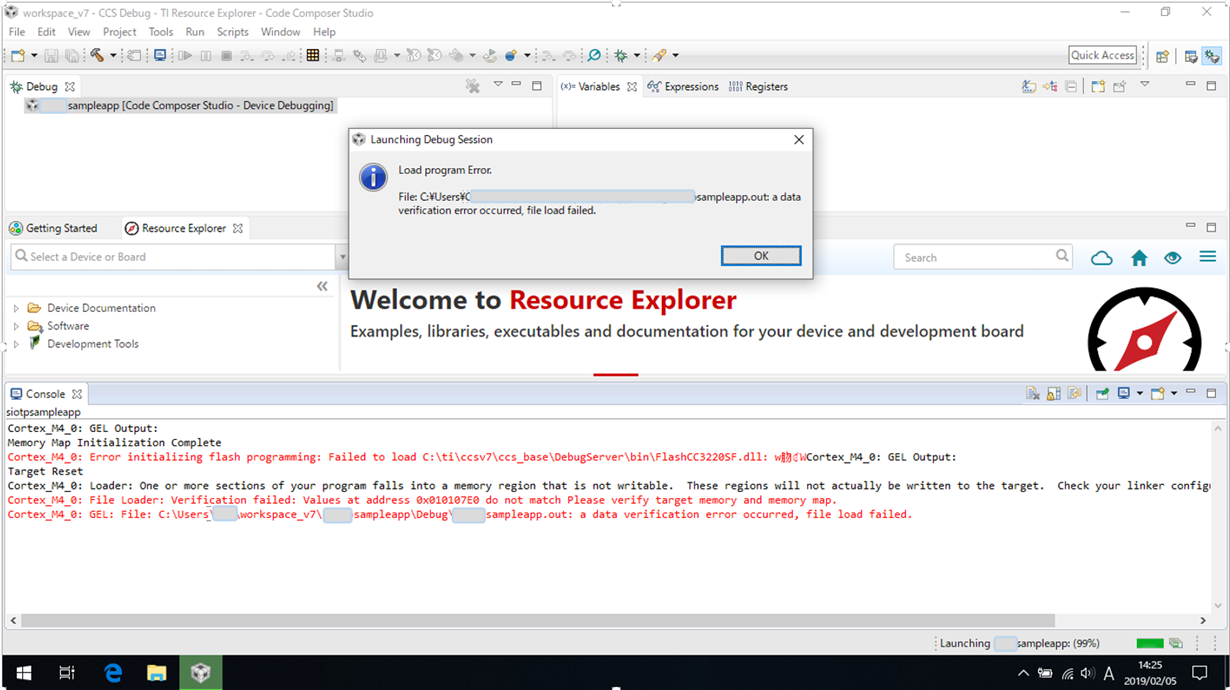1230x690 pixels.
Task: Open the File menu
Action: (x=17, y=32)
